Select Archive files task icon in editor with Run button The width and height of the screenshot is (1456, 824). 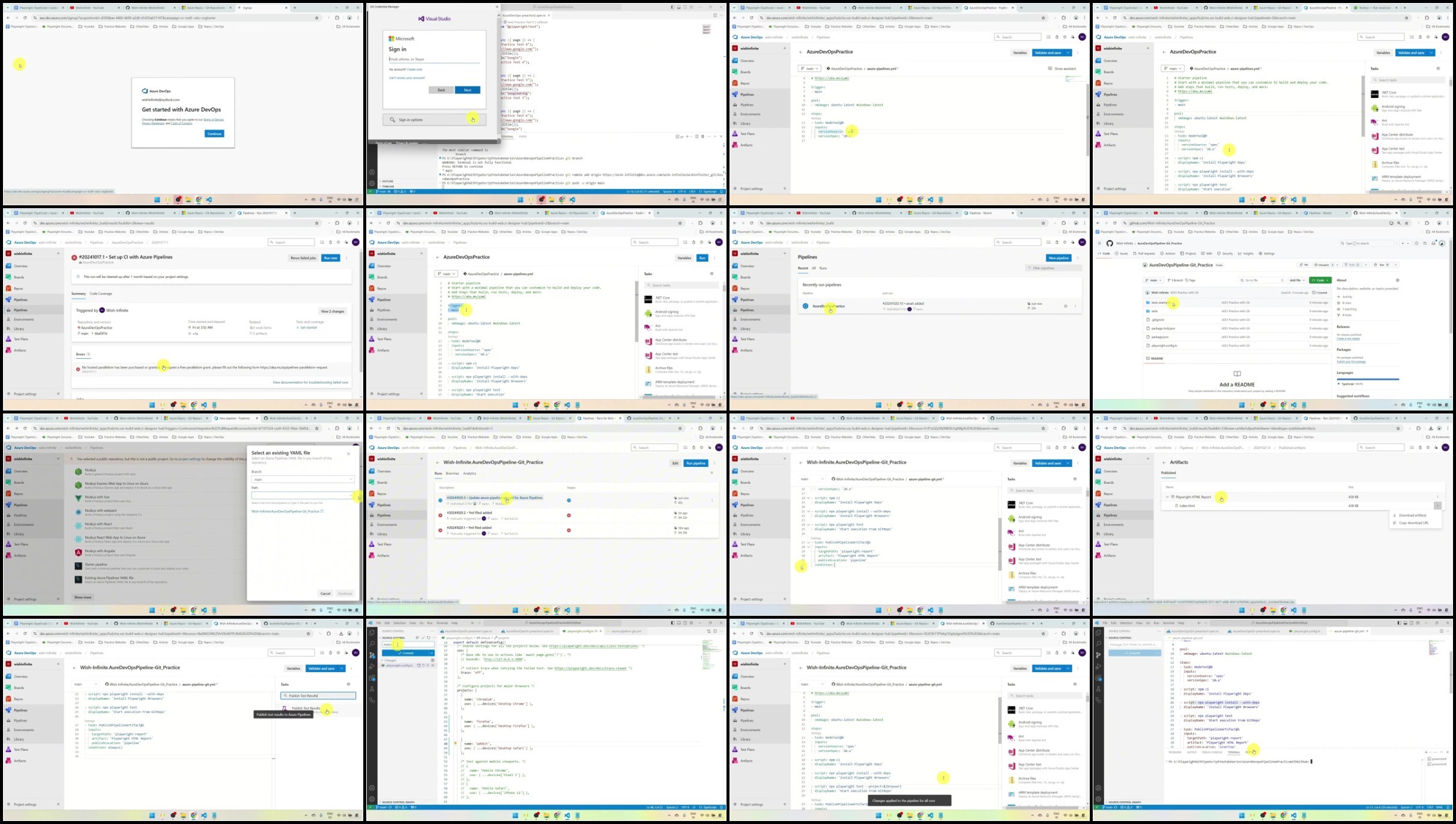(648, 369)
